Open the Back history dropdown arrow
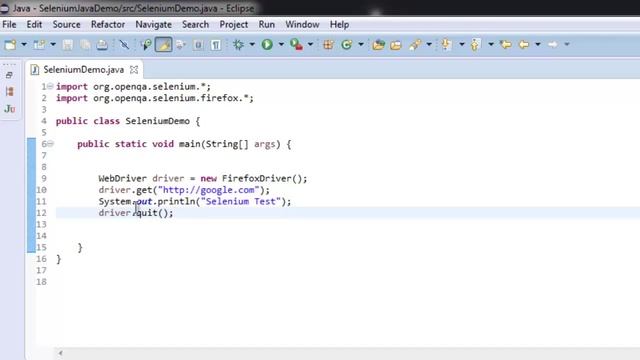Viewport: 640px width, 360px height. click(x=538, y=44)
